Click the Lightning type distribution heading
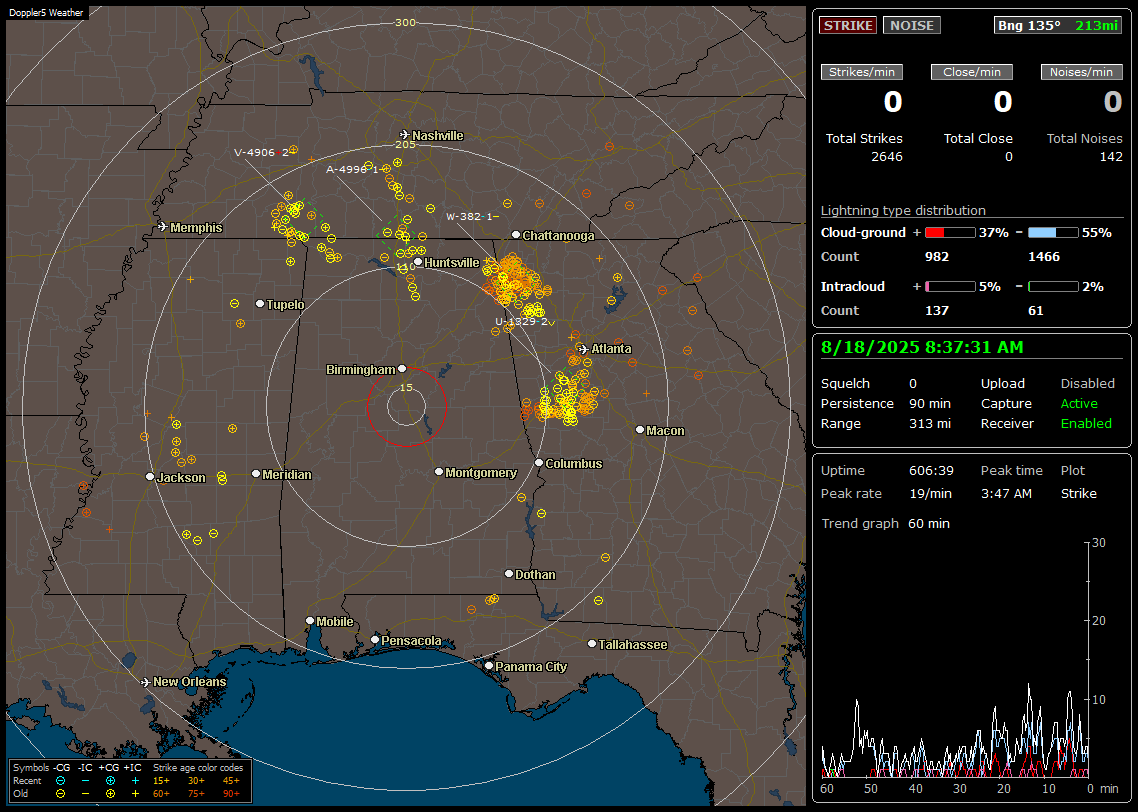1138x812 pixels. [x=903, y=210]
